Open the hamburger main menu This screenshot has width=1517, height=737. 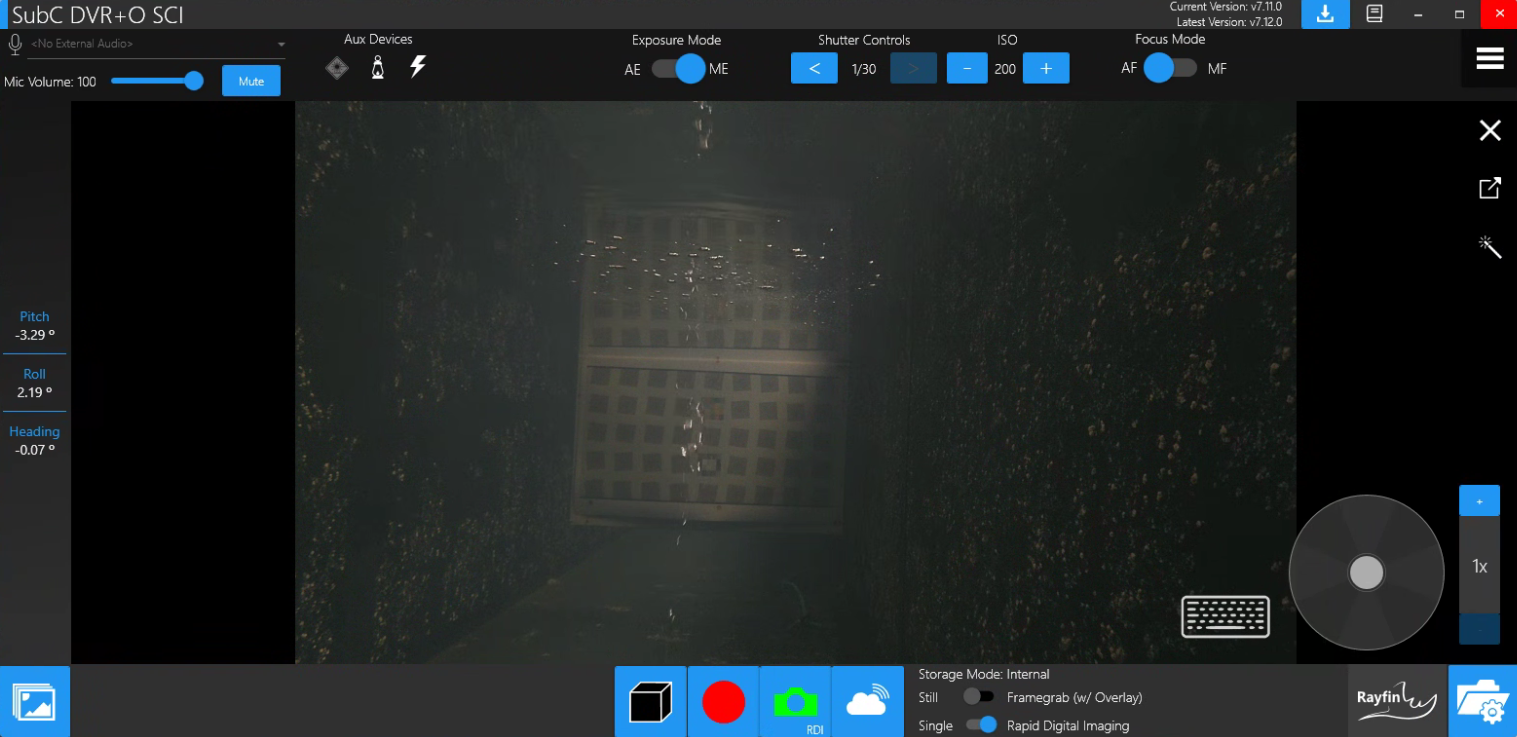1490,59
